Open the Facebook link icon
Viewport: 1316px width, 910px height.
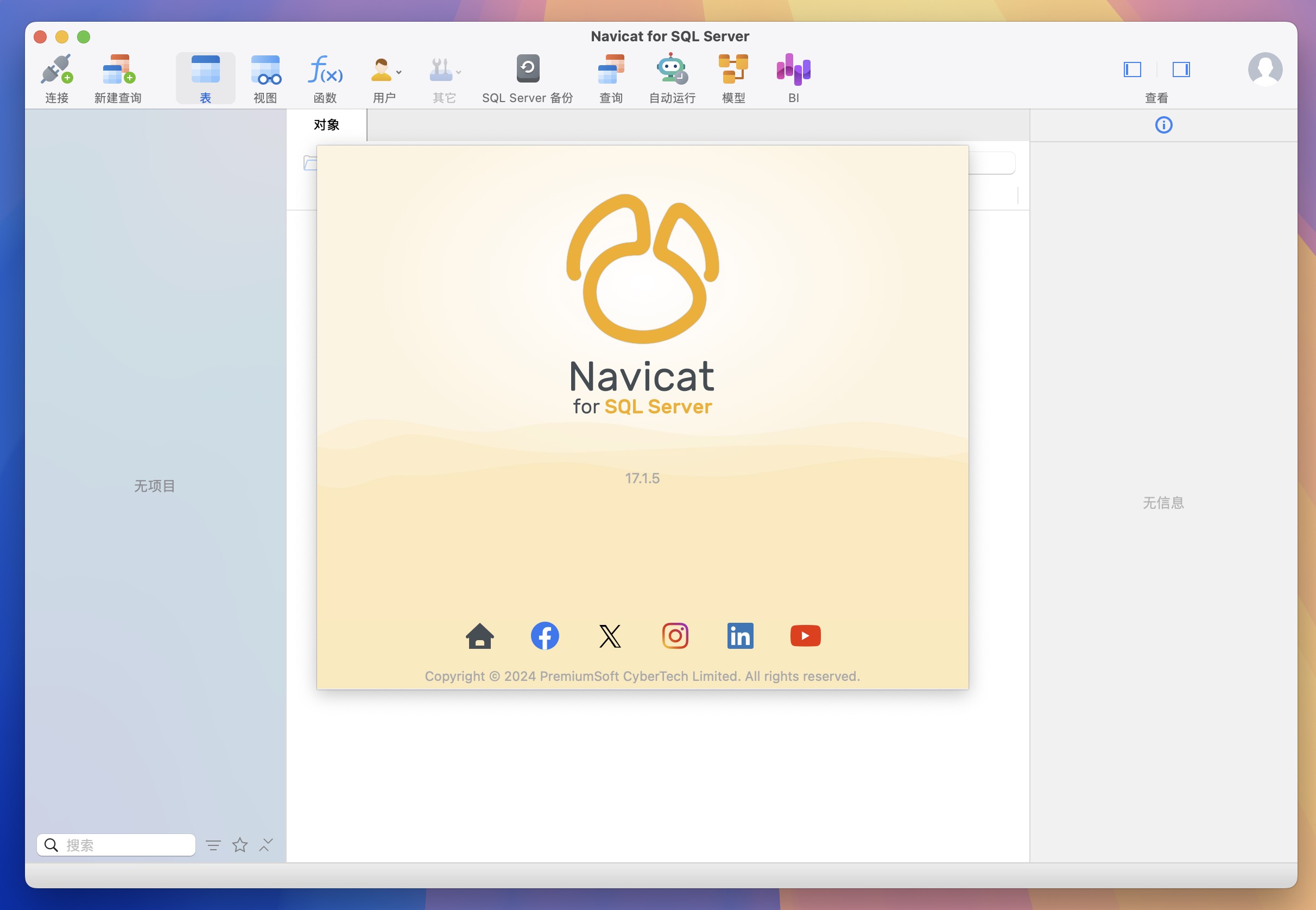(x=545, y=636)
